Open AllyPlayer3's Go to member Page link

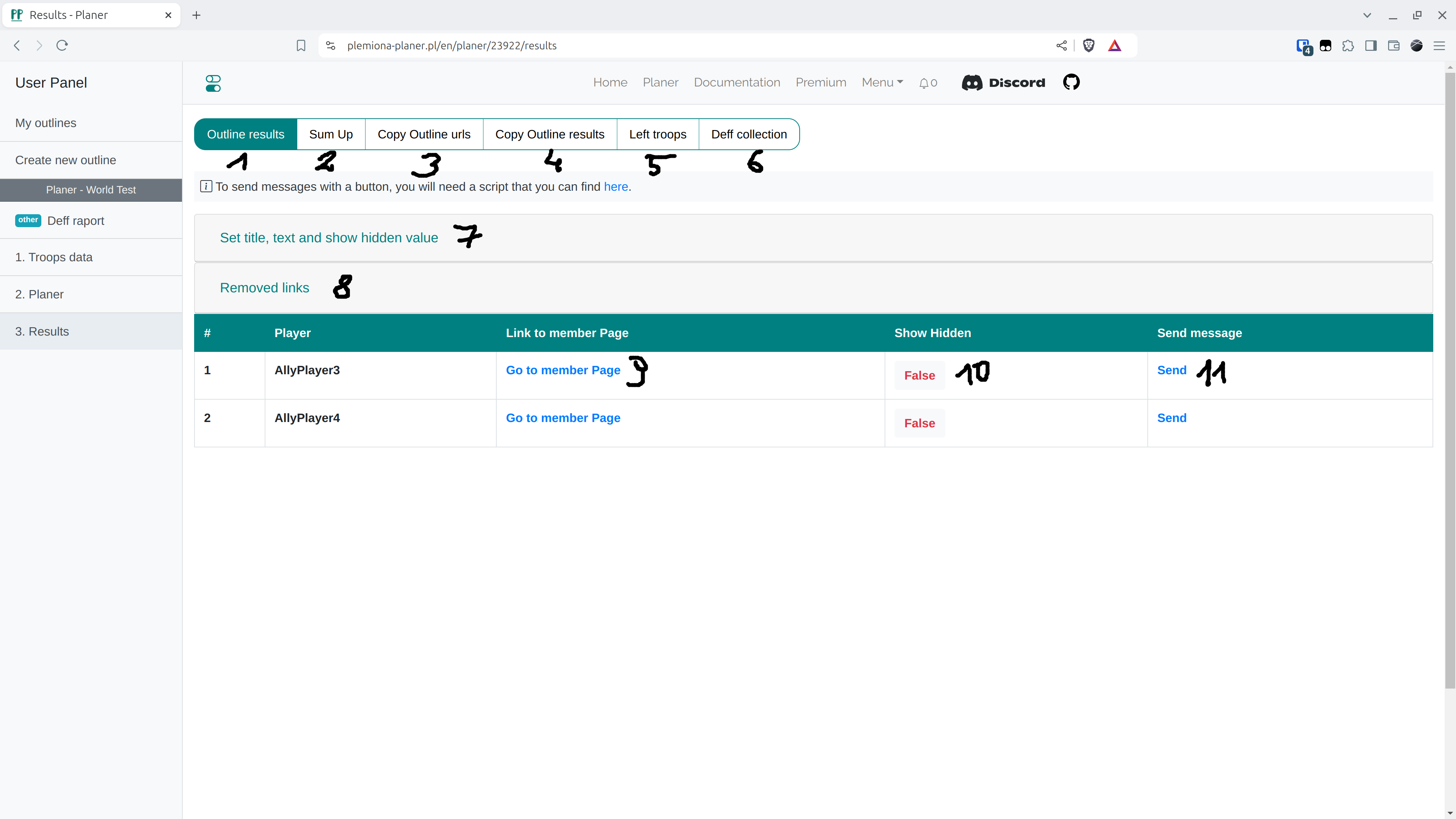[562, 370]
